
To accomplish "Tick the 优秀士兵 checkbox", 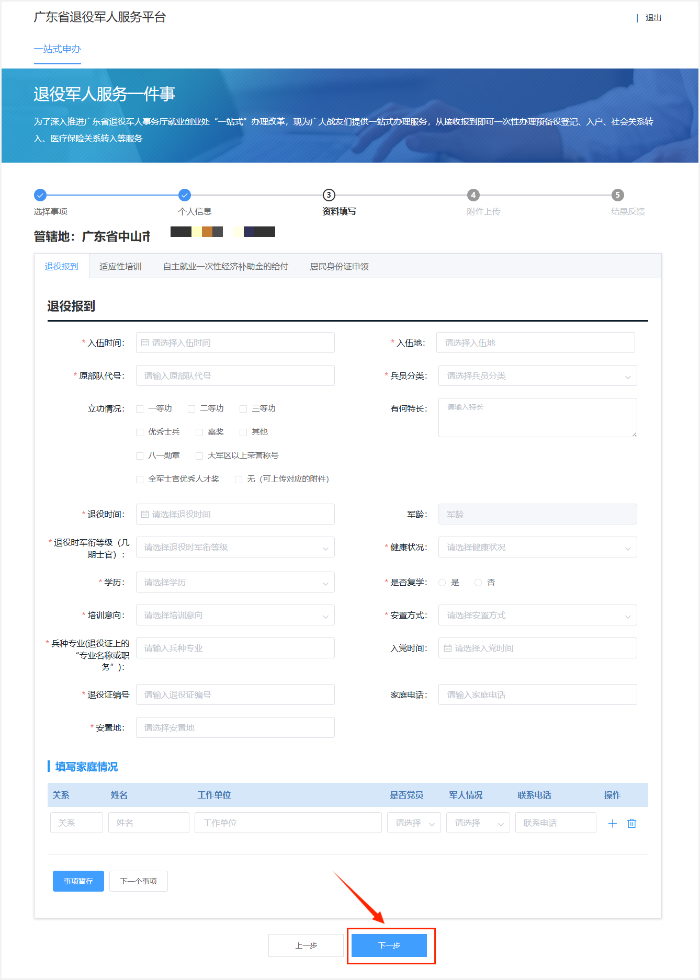I will 140,432.
